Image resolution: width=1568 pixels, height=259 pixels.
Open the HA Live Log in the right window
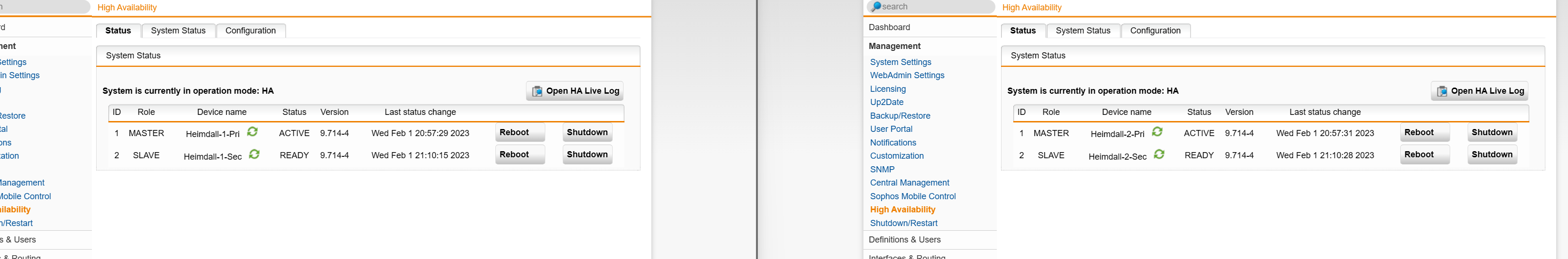1479,90
